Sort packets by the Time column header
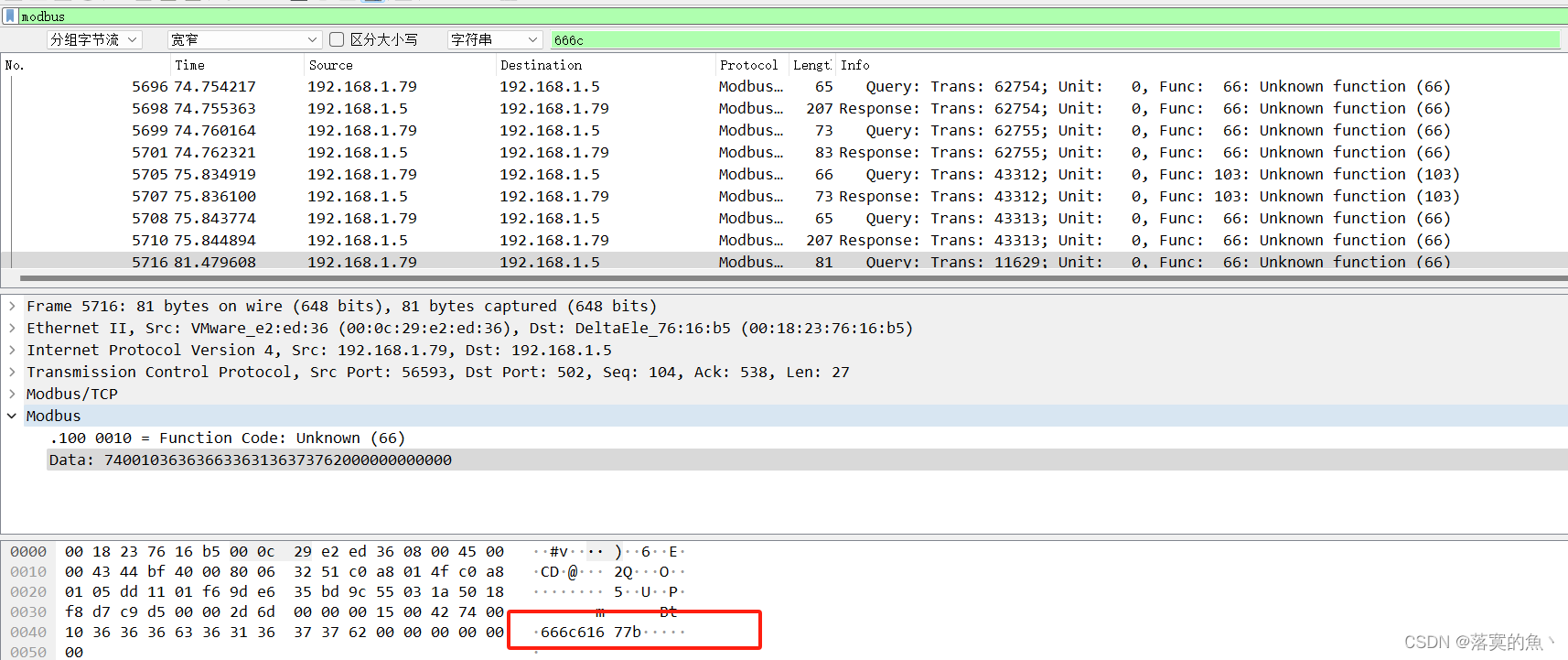The width and height of the screenshot is (1568, 660). coord(237,65)
